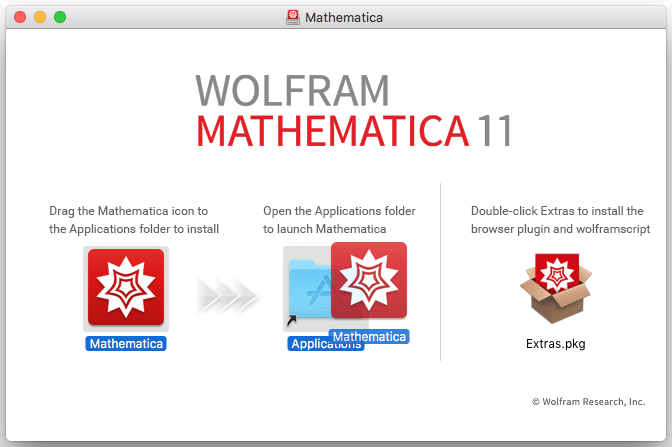Close the Mathematica installer window
The width and height of the screenshot is (672, 447).
(x=20, y=17)
